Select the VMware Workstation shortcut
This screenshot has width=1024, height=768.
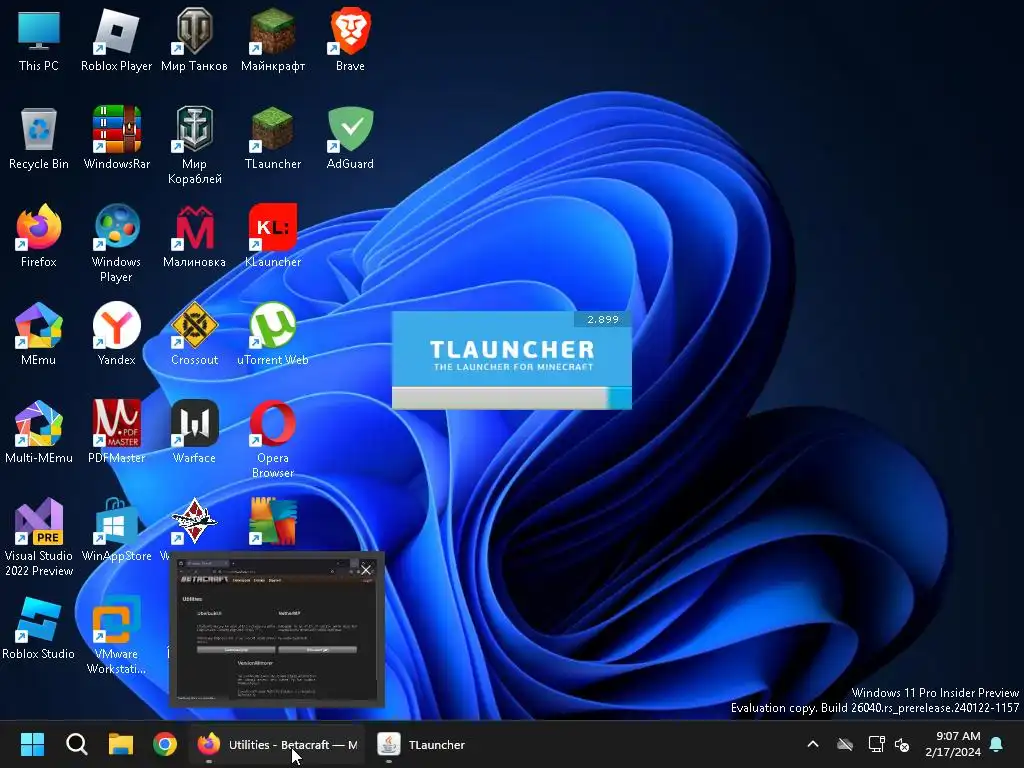pos(116,635)
